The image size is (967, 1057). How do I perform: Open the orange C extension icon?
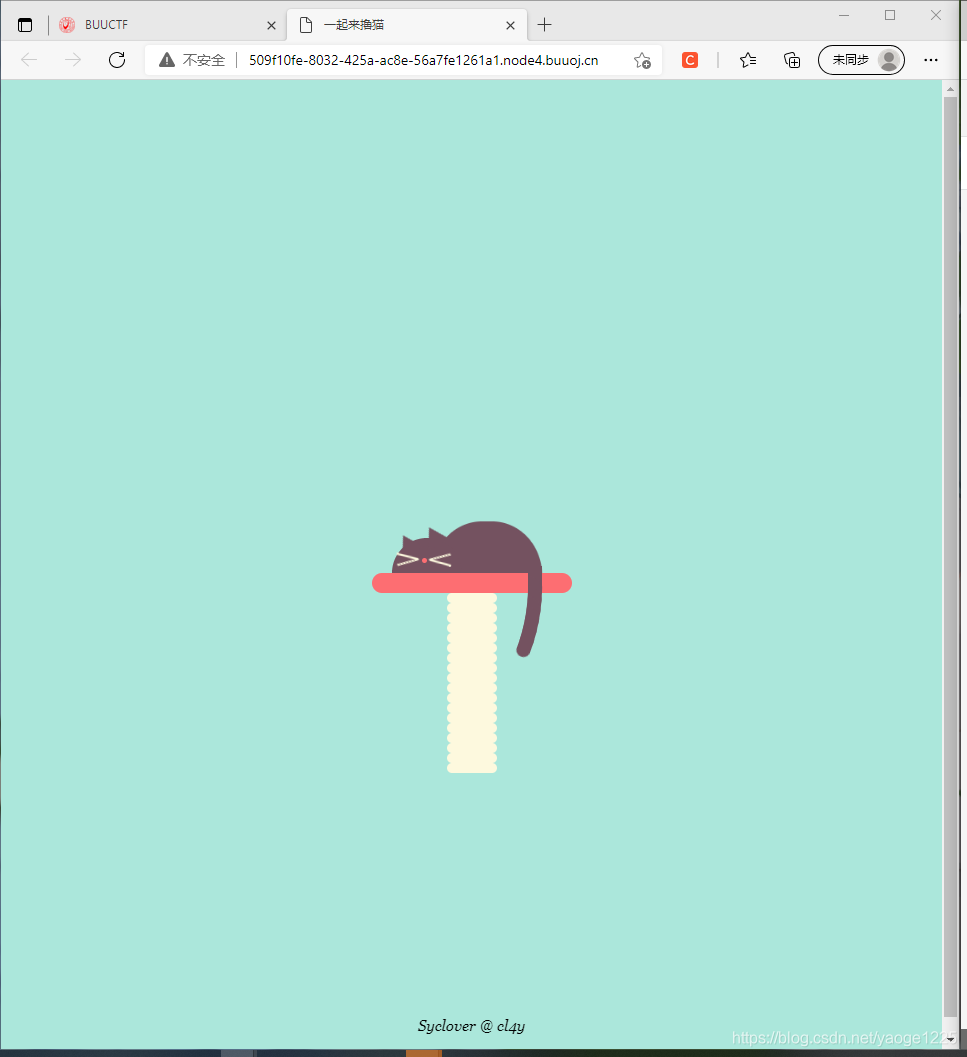point(690,60)
